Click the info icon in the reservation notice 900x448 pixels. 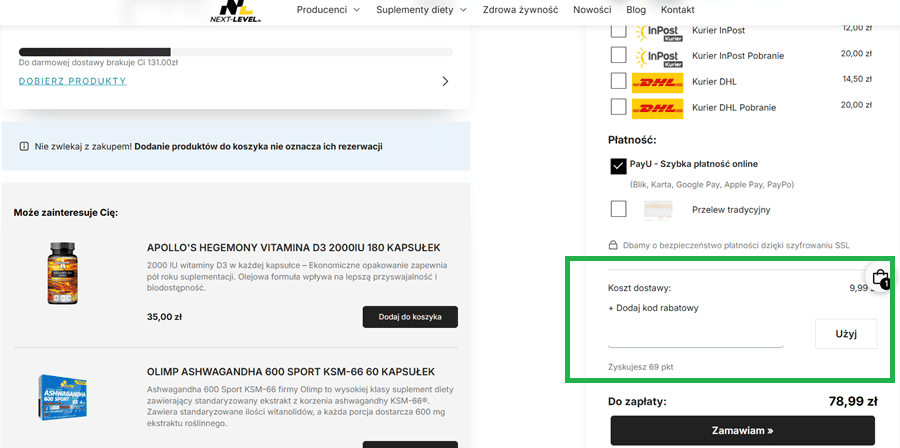(x=24, y=146)
